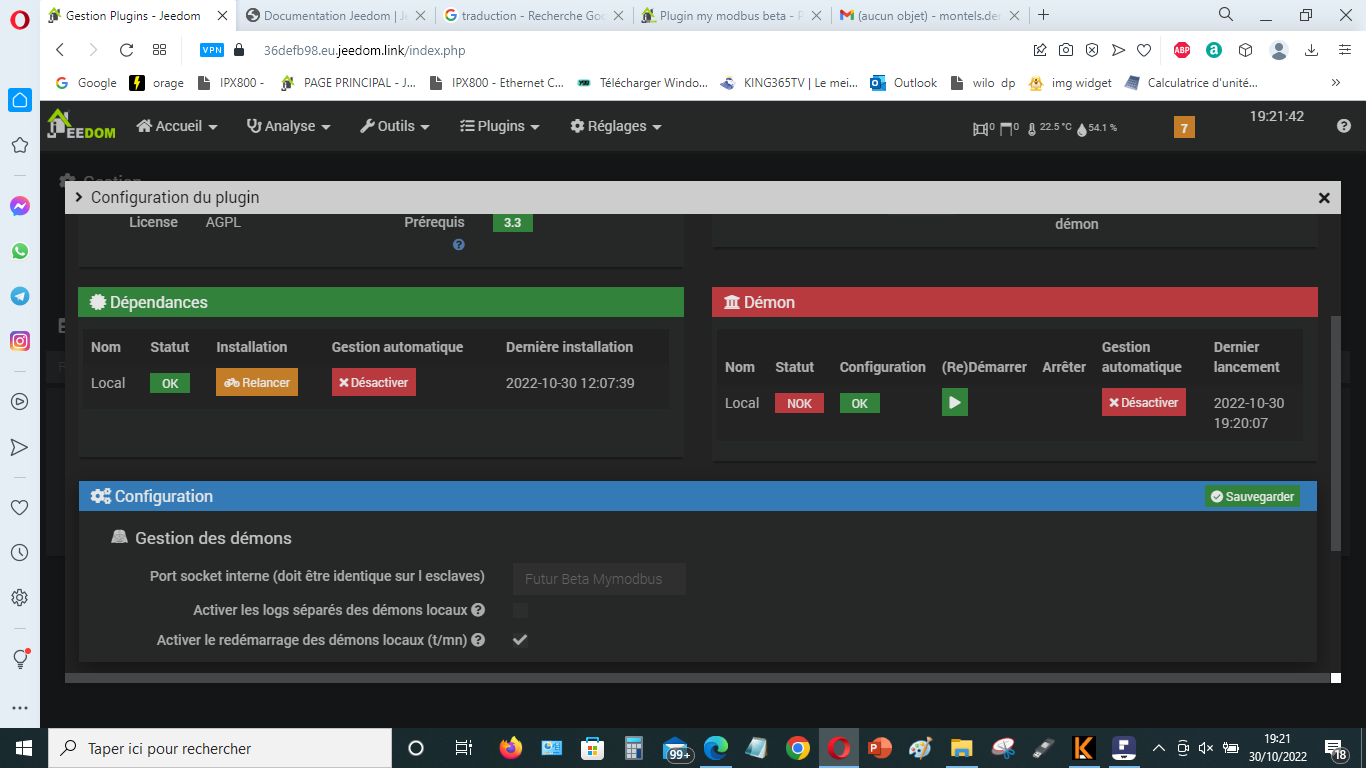Open Firefox from Windows taskbar
This screenshot has height=768, width=1366.
point(511,748)
